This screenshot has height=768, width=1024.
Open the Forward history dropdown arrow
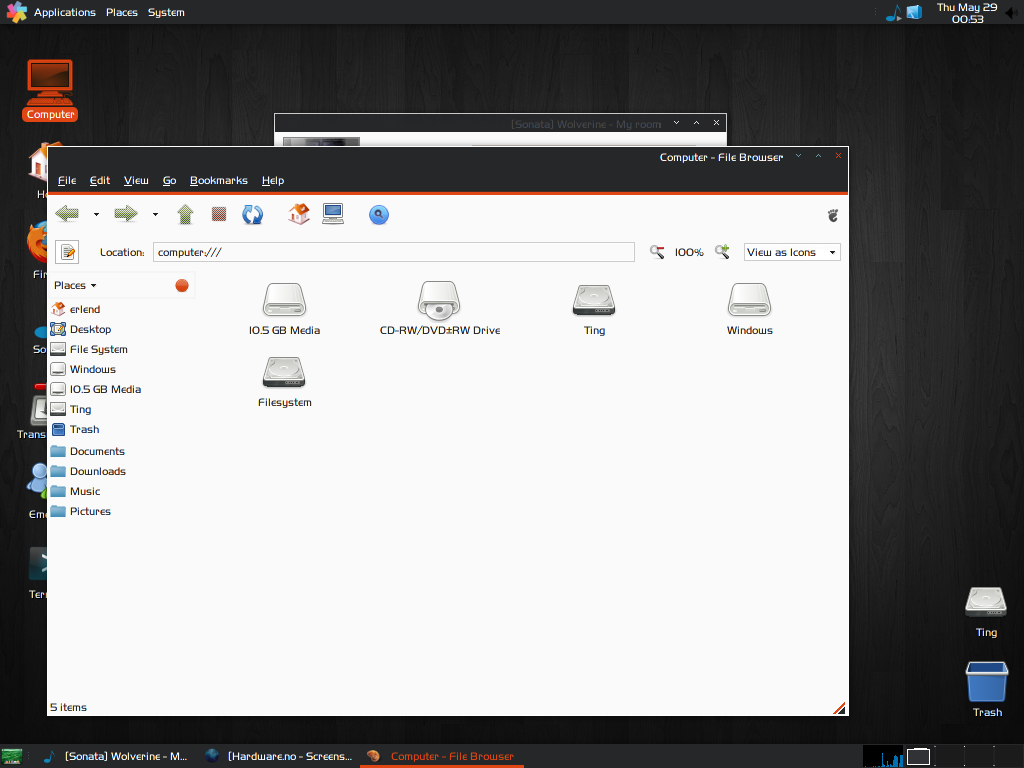click(155, 214)
